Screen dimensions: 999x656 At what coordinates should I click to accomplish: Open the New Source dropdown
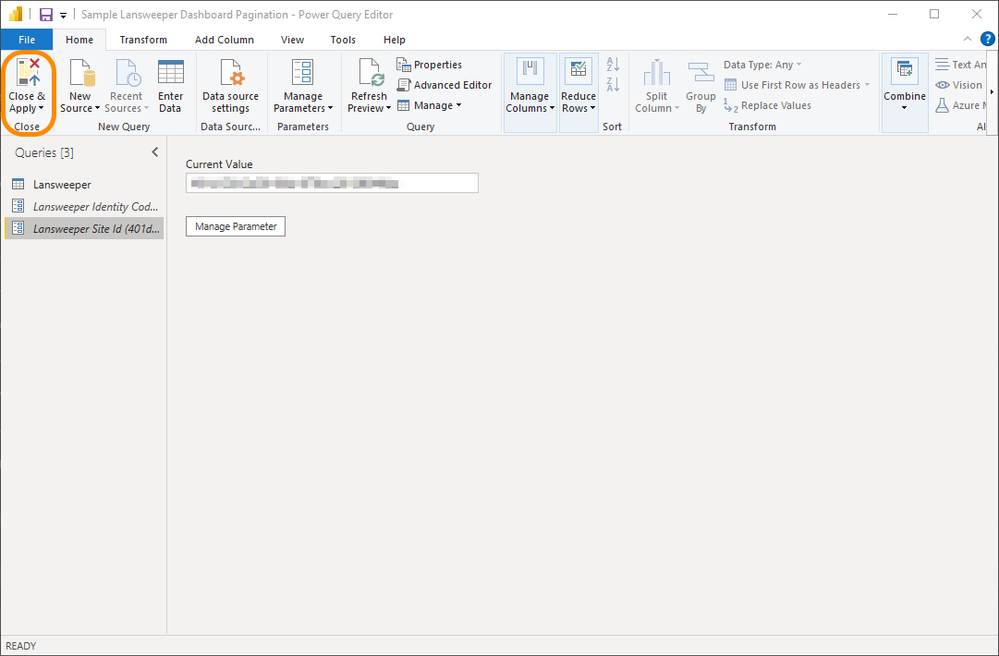click(x=79, y=85)
